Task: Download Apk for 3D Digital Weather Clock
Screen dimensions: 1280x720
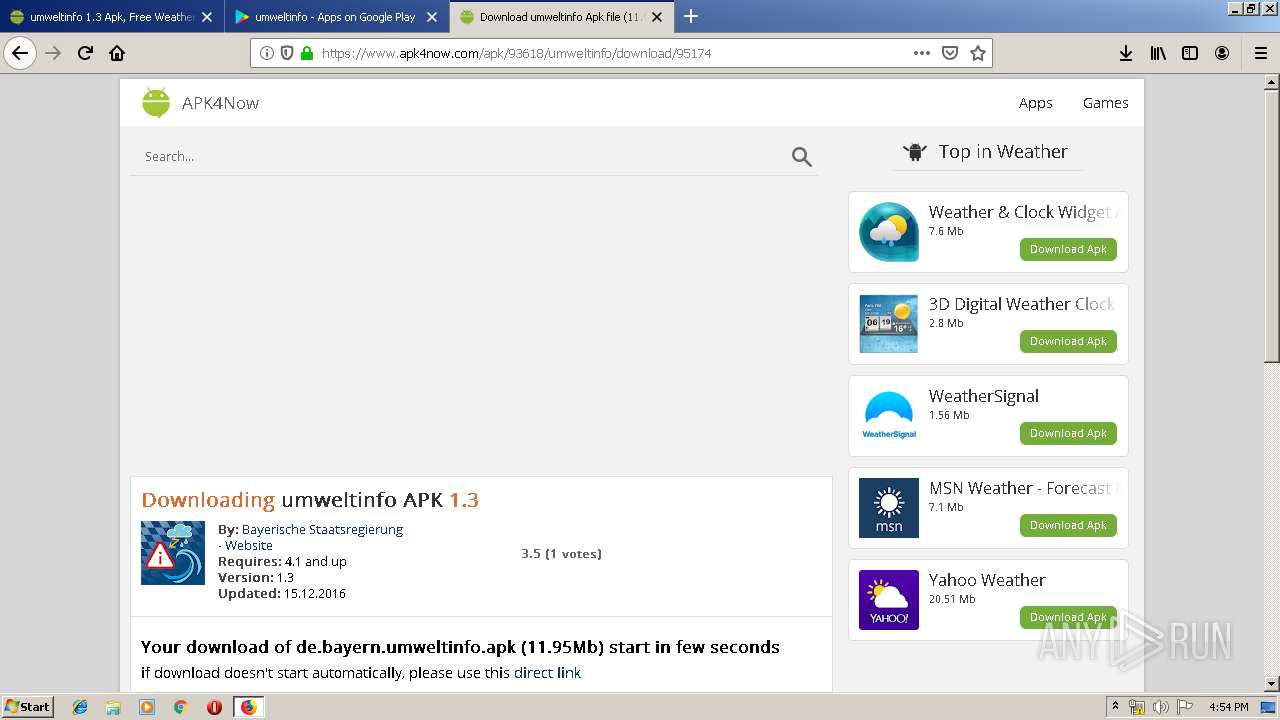Action: [x=1068, y=341]
